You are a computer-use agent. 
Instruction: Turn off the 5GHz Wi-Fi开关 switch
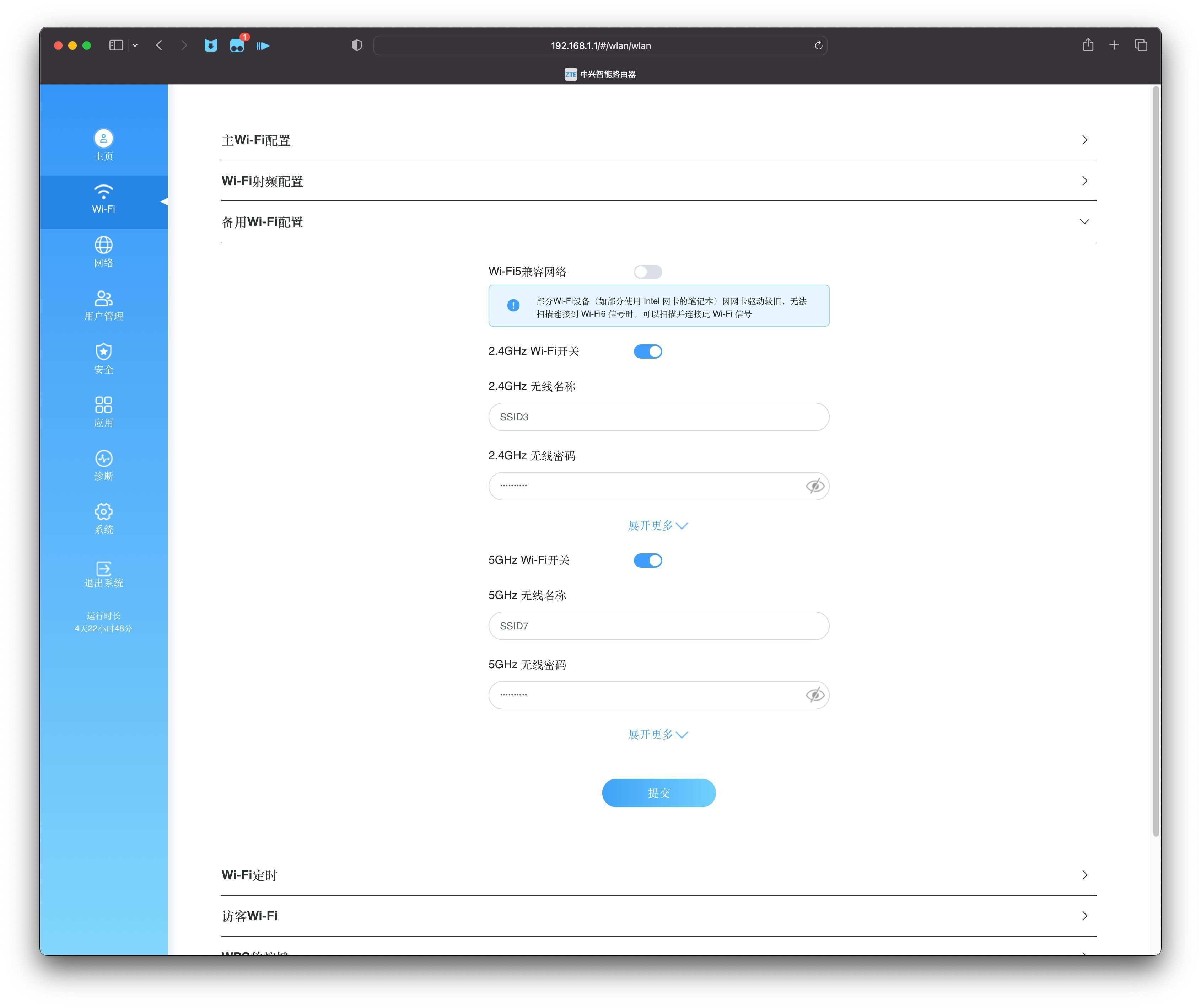pos(648,560)
